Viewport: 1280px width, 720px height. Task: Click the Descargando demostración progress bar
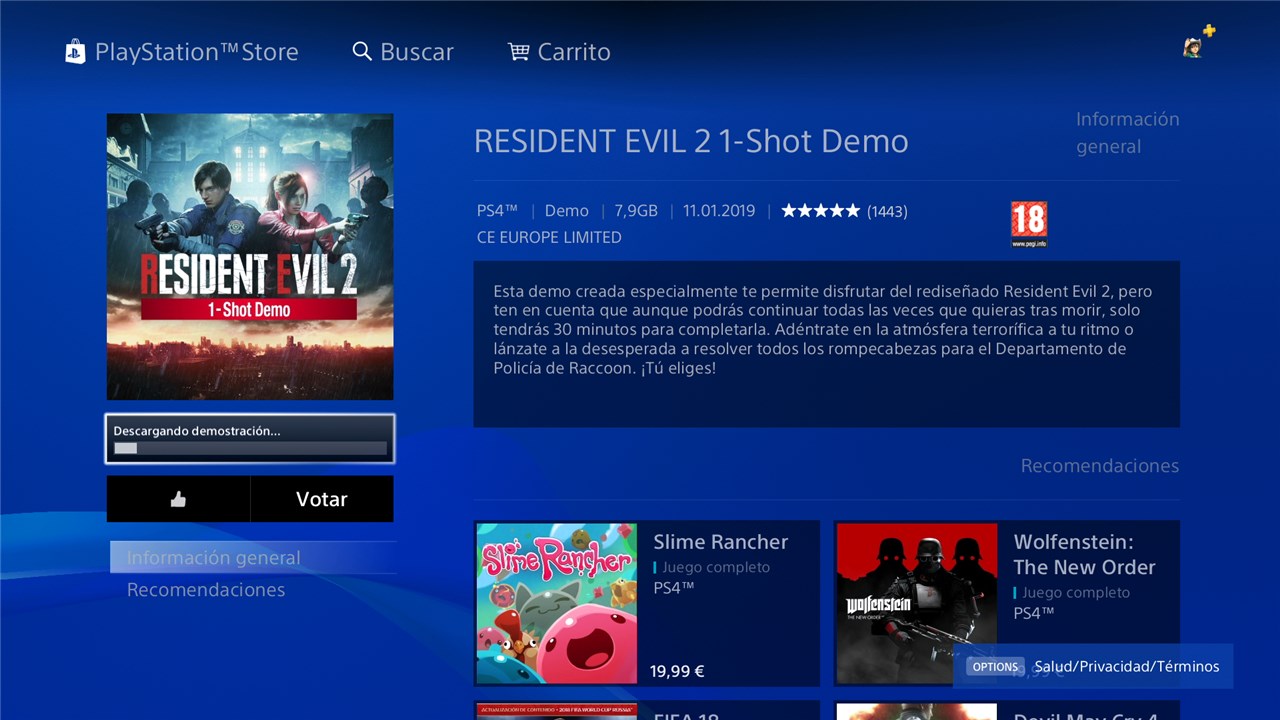point(250,449)
